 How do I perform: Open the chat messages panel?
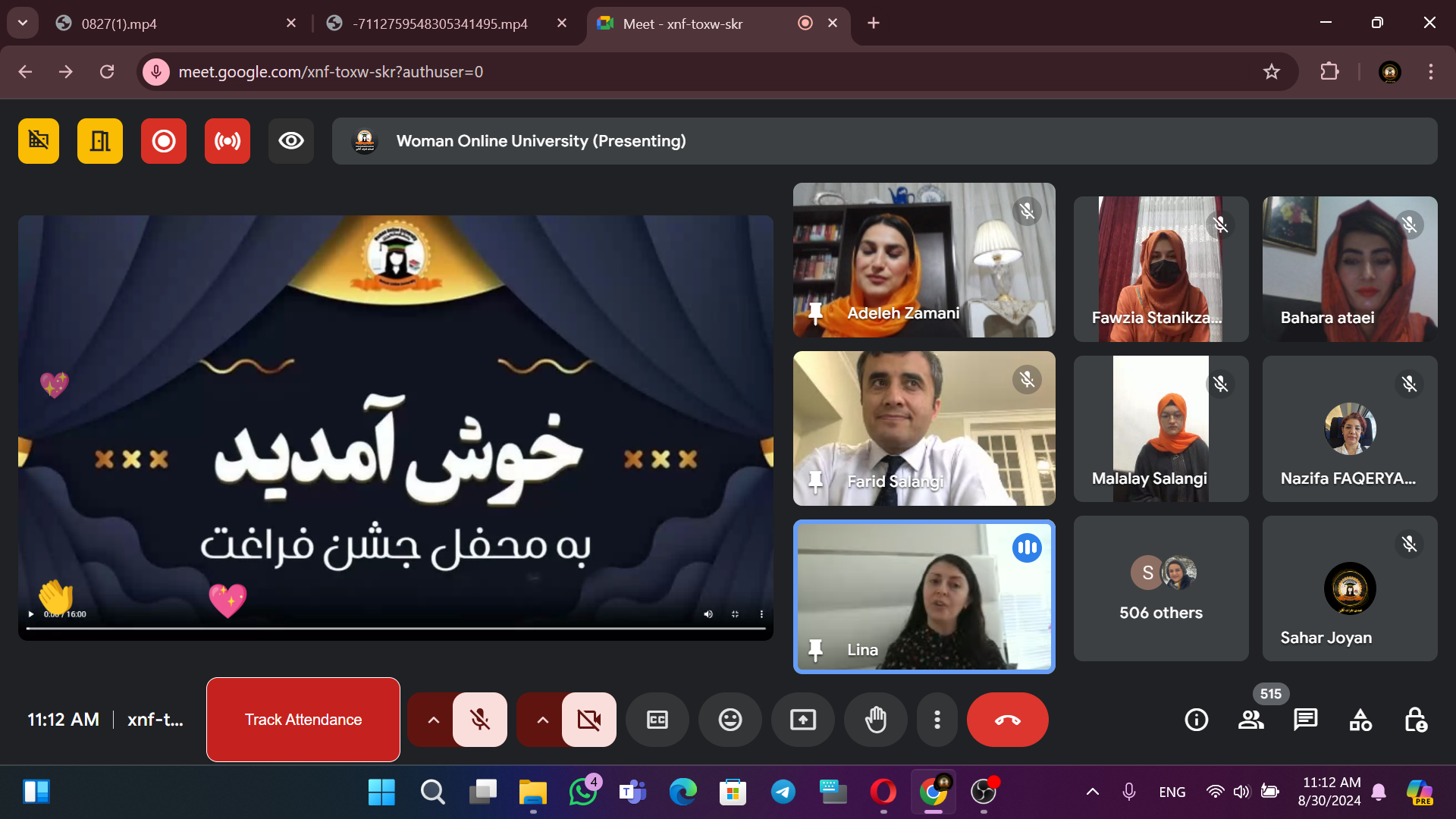coord(1305,719)
